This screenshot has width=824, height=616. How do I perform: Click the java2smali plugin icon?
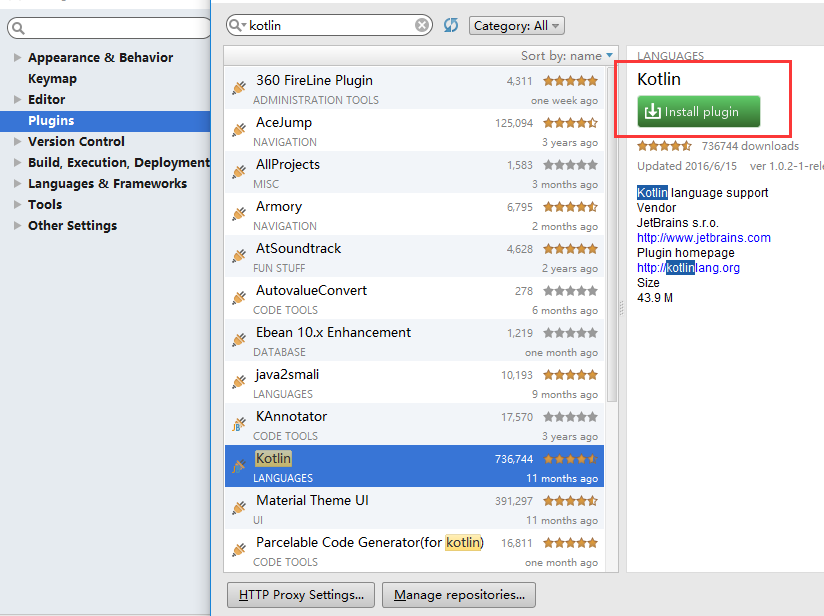pos(239,382)
